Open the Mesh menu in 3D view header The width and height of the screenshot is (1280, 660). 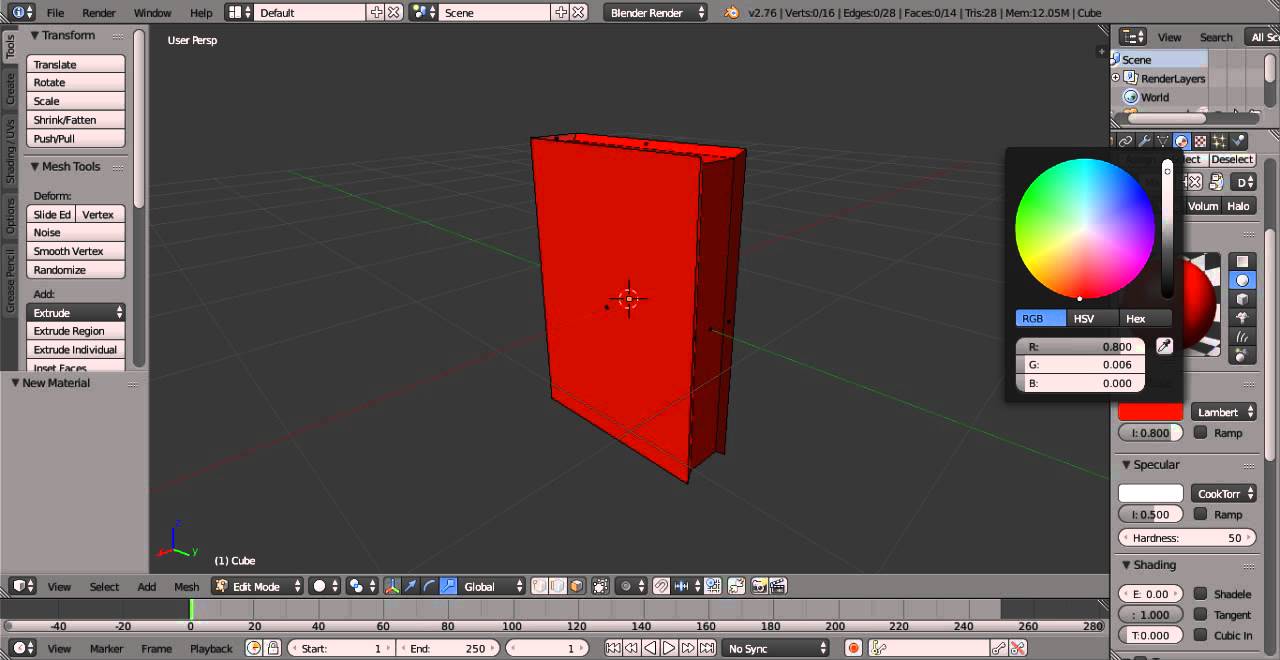187,586
